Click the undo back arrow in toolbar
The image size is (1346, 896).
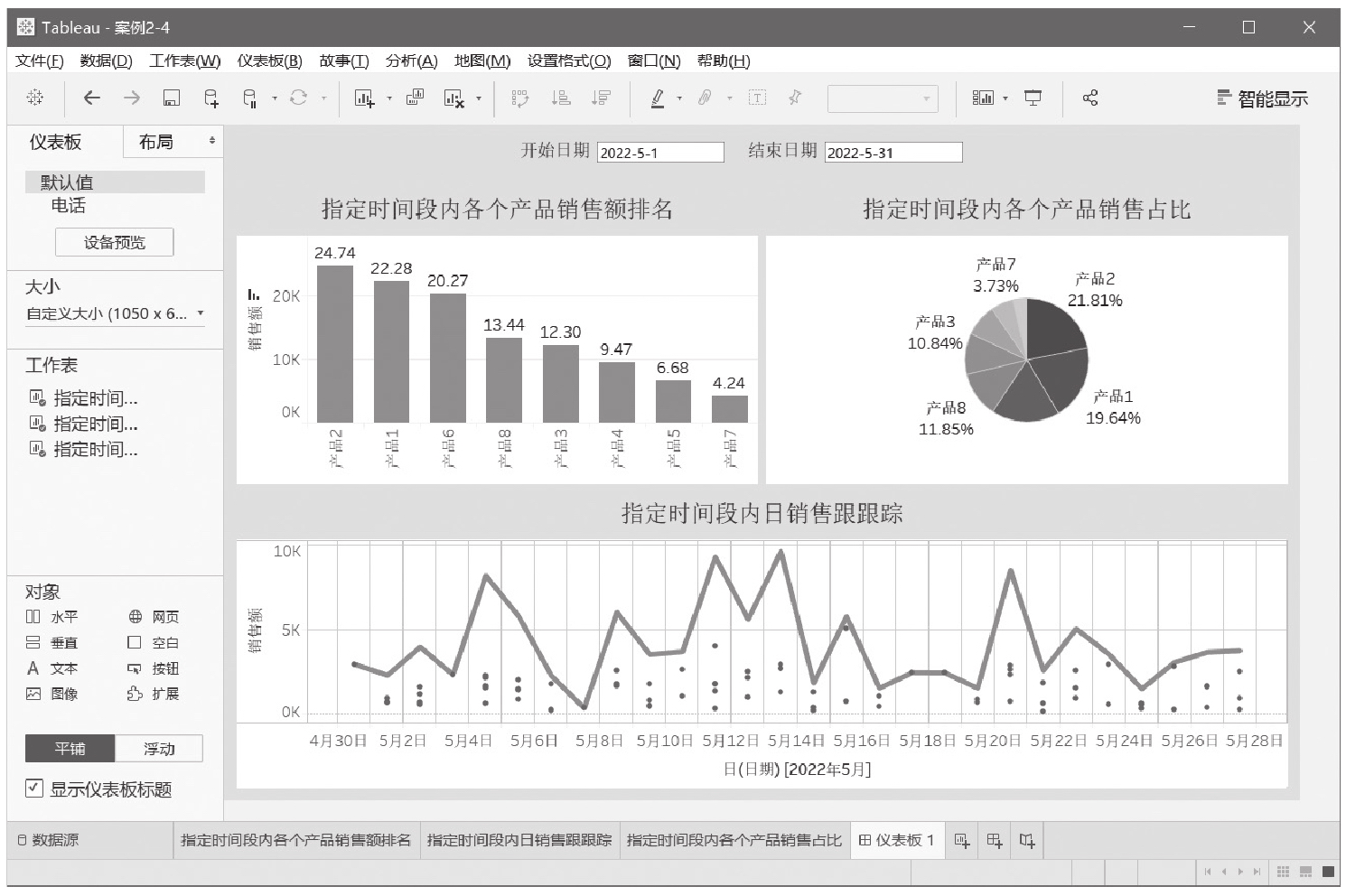click(91, 98)
